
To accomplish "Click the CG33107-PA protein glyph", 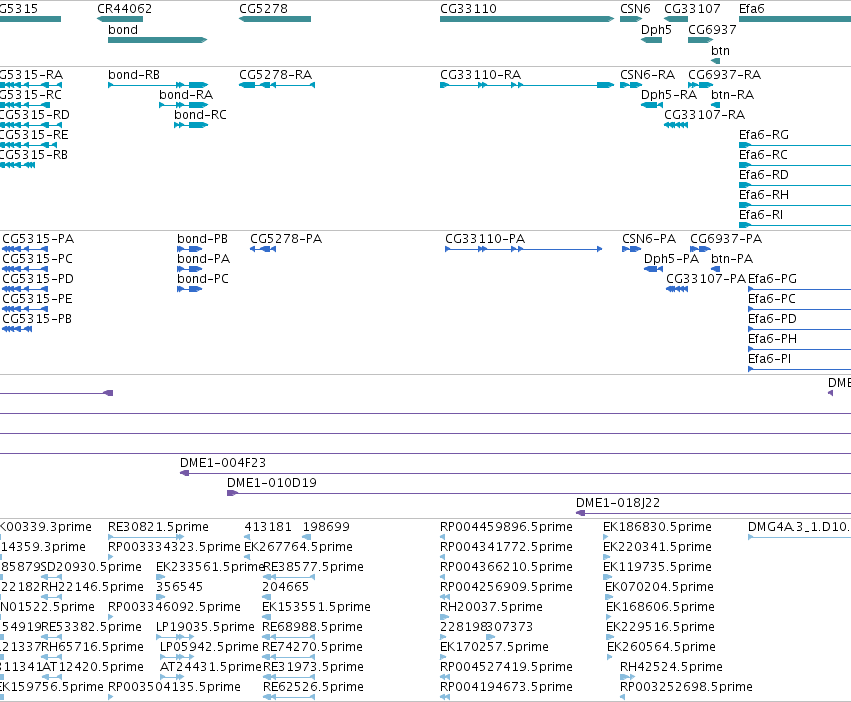I will (677, 289).
